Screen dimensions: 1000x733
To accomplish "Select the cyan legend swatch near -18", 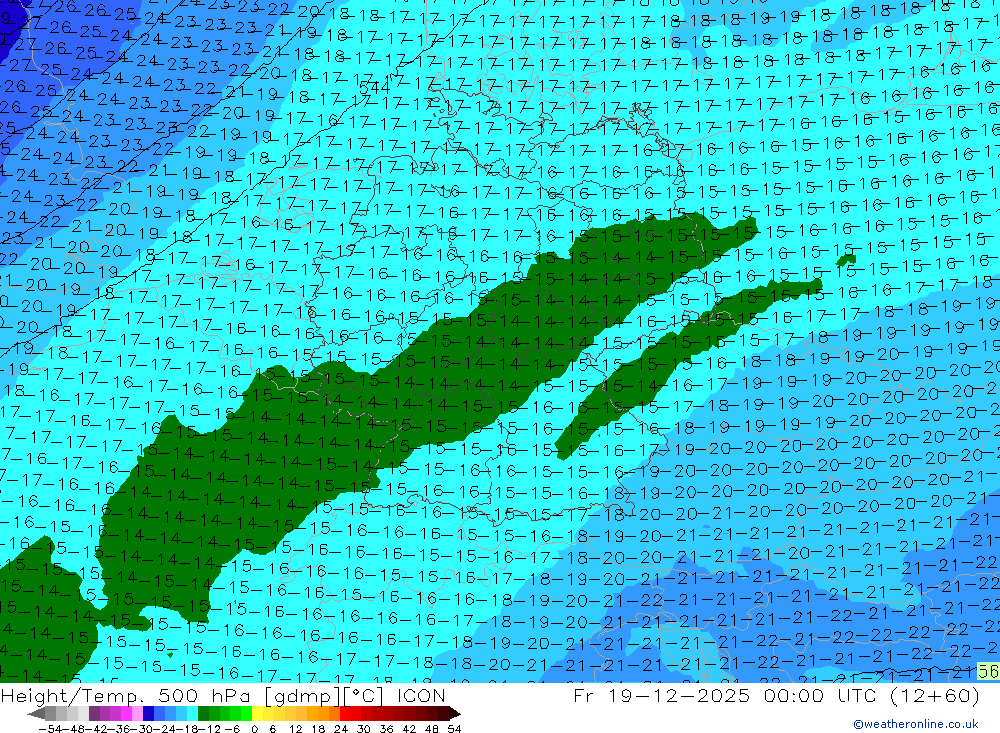I will [x=191, y=713].
